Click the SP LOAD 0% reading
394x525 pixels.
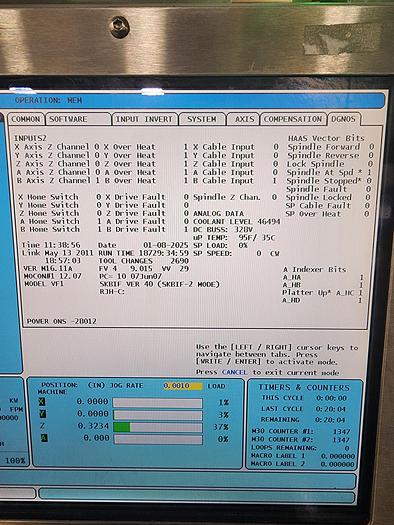pyautogui.click(x=220, y=245)
